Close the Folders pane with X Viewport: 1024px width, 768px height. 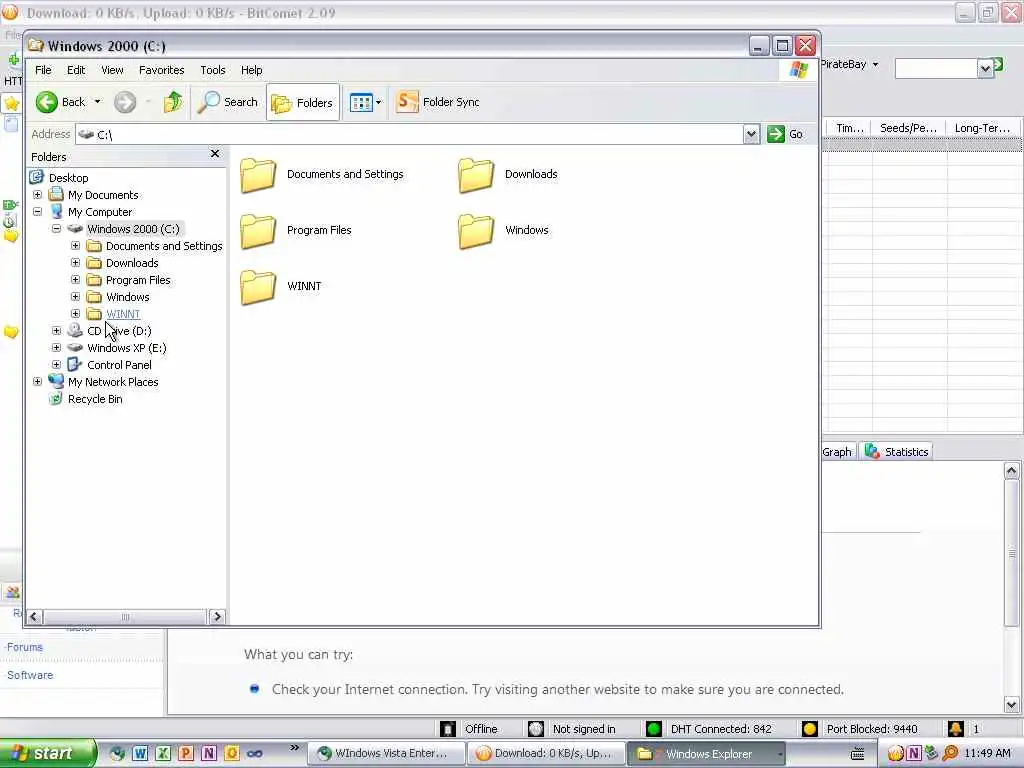[215, 153]
